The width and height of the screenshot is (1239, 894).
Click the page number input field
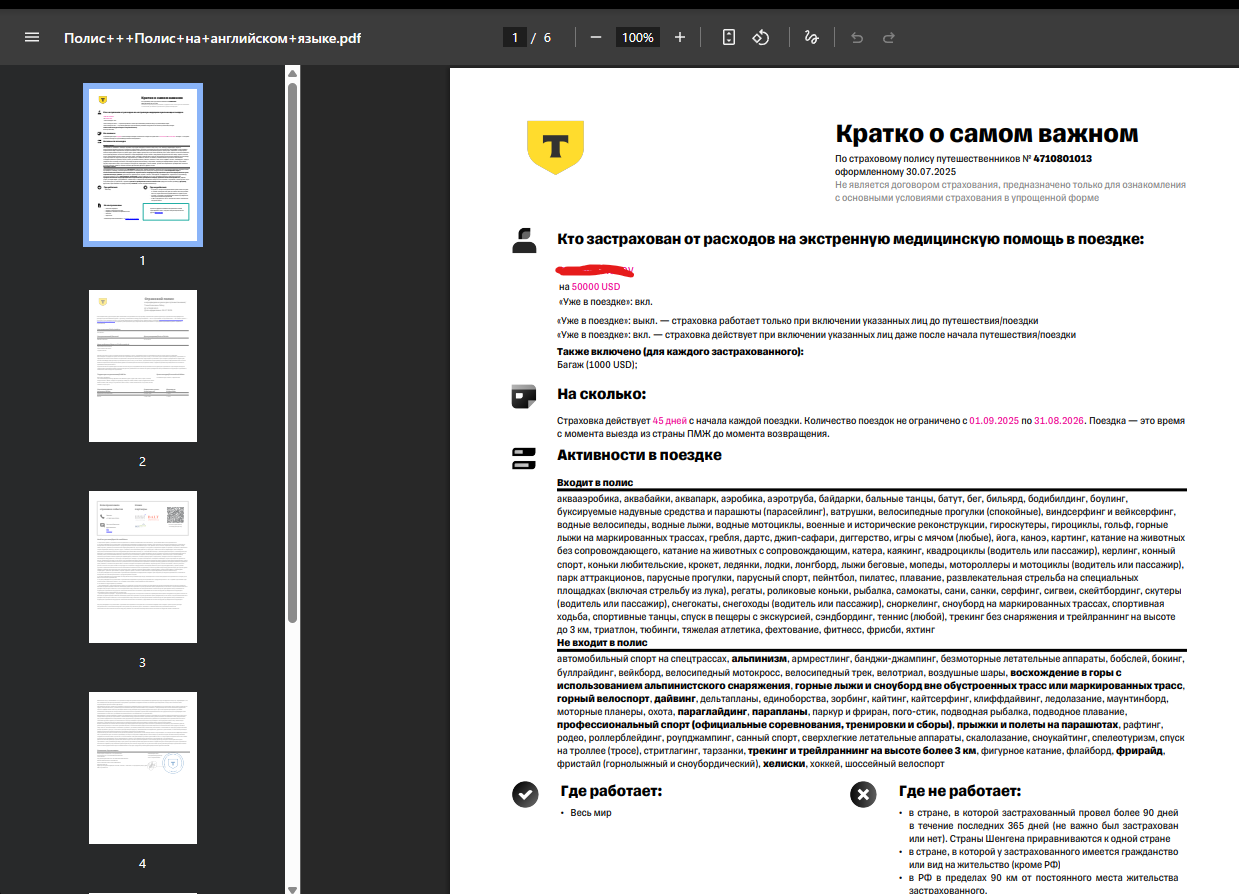[x=516, y=37]
